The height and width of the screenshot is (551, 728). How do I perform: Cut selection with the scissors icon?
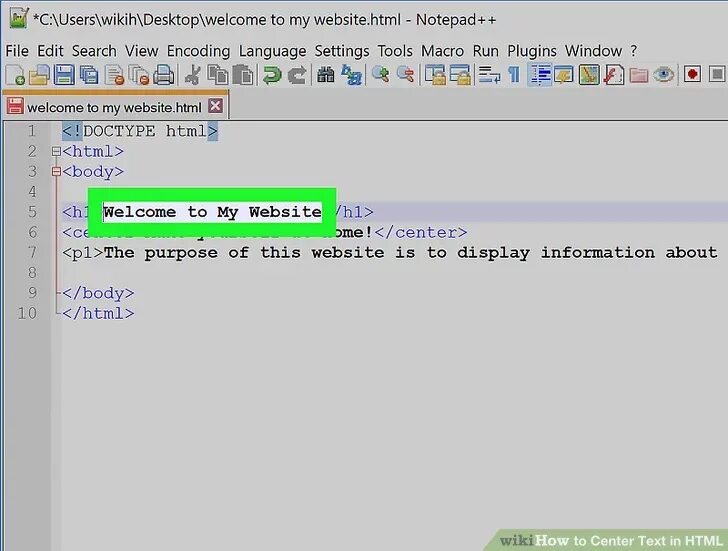coord(192,75)
